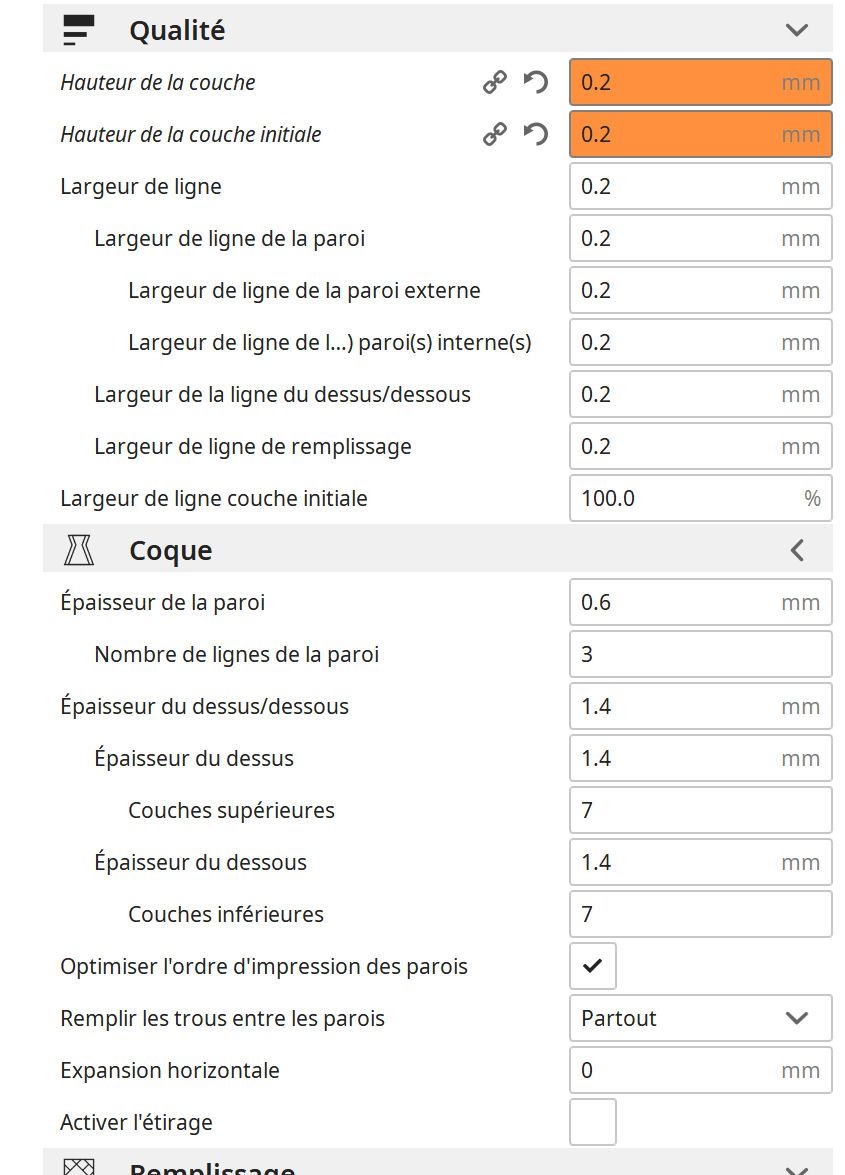845x1175 pixels.
Task: Toggle Optimiser l'ordre d'impression des parois checkbox
Action: coord(593,966)
